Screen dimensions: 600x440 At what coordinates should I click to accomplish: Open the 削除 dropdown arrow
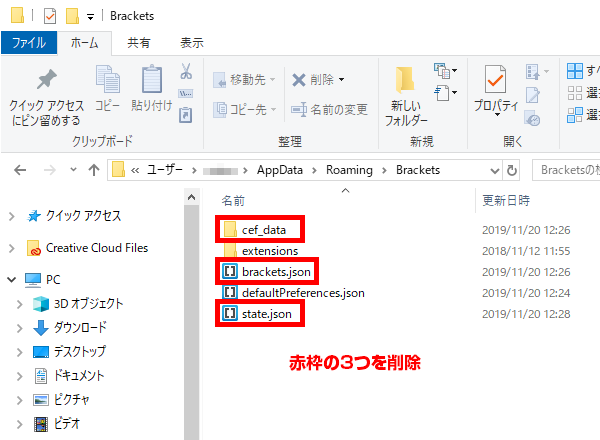point(341,80)
